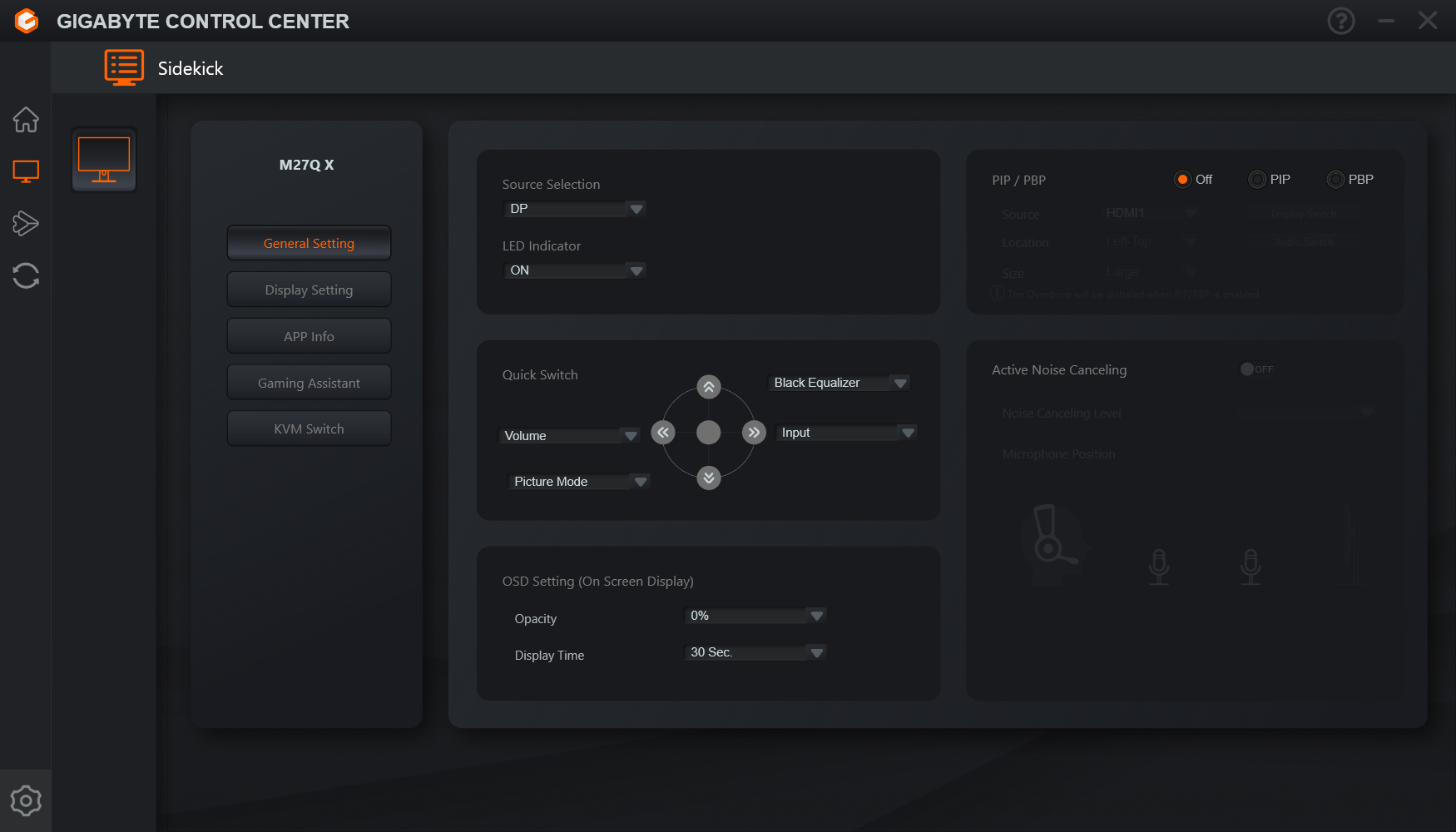Toggle Active Noise Canceling switch
The height and width of the screenshot is (832, 1456).
pos(1256,369)
